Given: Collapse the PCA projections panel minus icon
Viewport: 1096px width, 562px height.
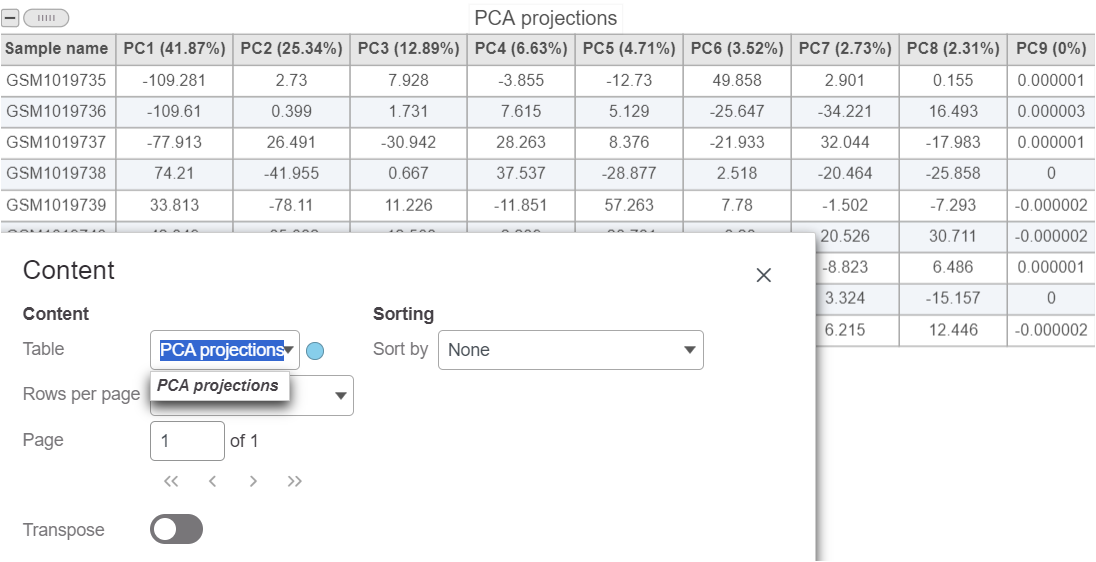Looking at the screenshot, I should click(x=11, y=18).
